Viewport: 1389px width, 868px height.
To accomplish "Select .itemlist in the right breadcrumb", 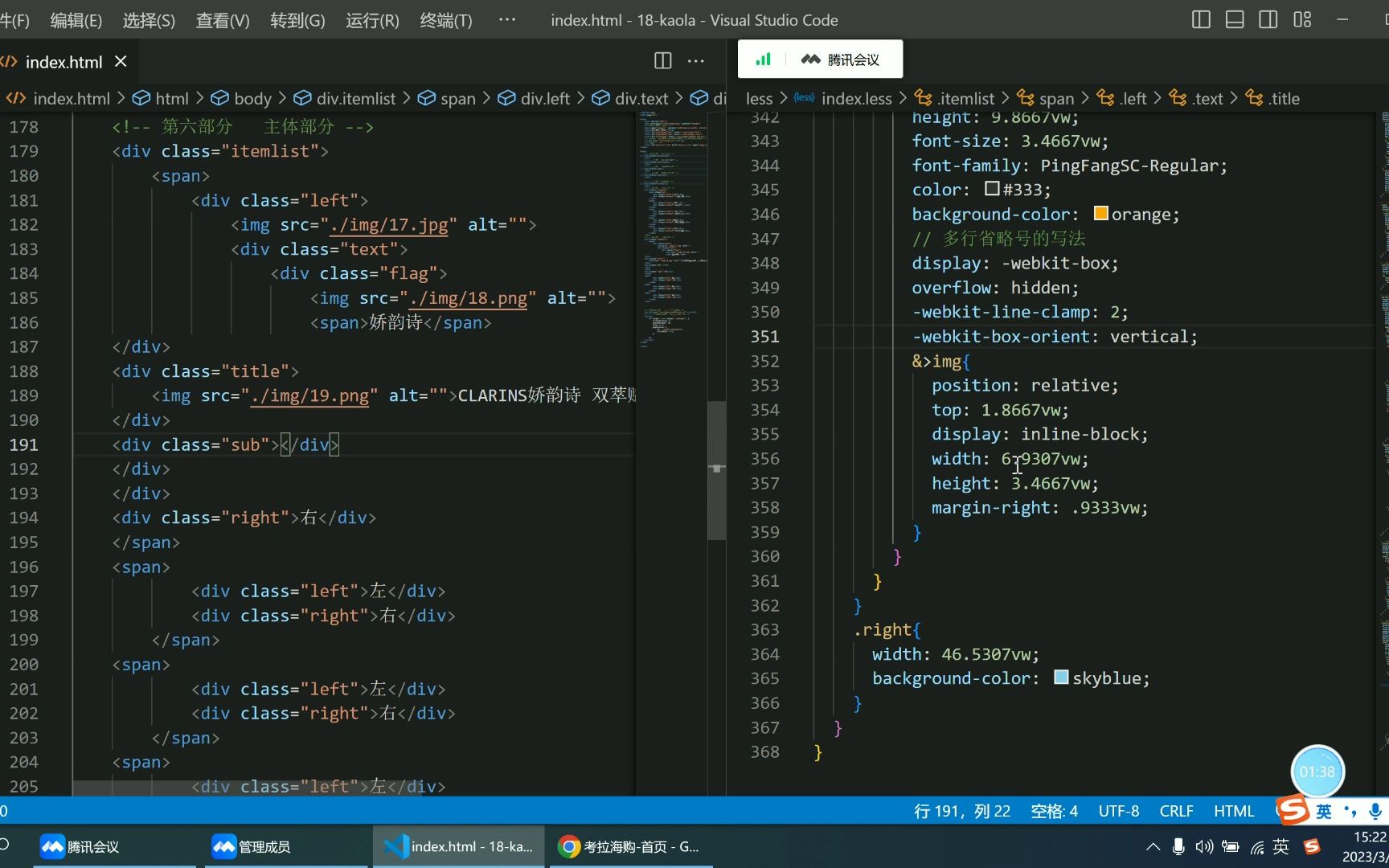I will click(965, 99).
